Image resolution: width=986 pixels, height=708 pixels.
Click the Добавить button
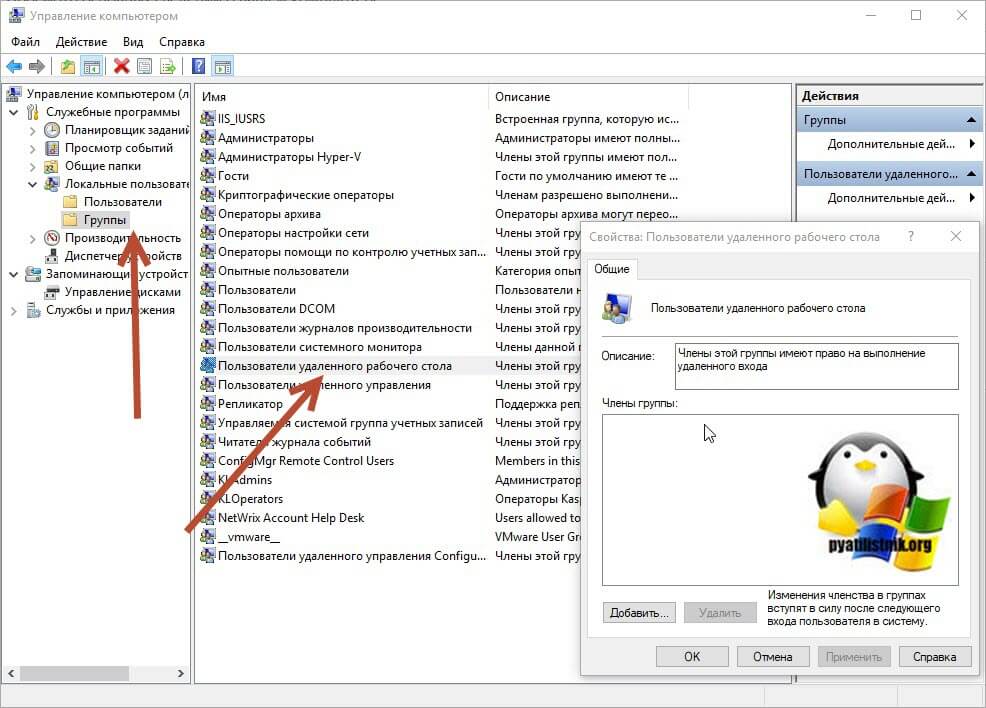click(640, 612)
